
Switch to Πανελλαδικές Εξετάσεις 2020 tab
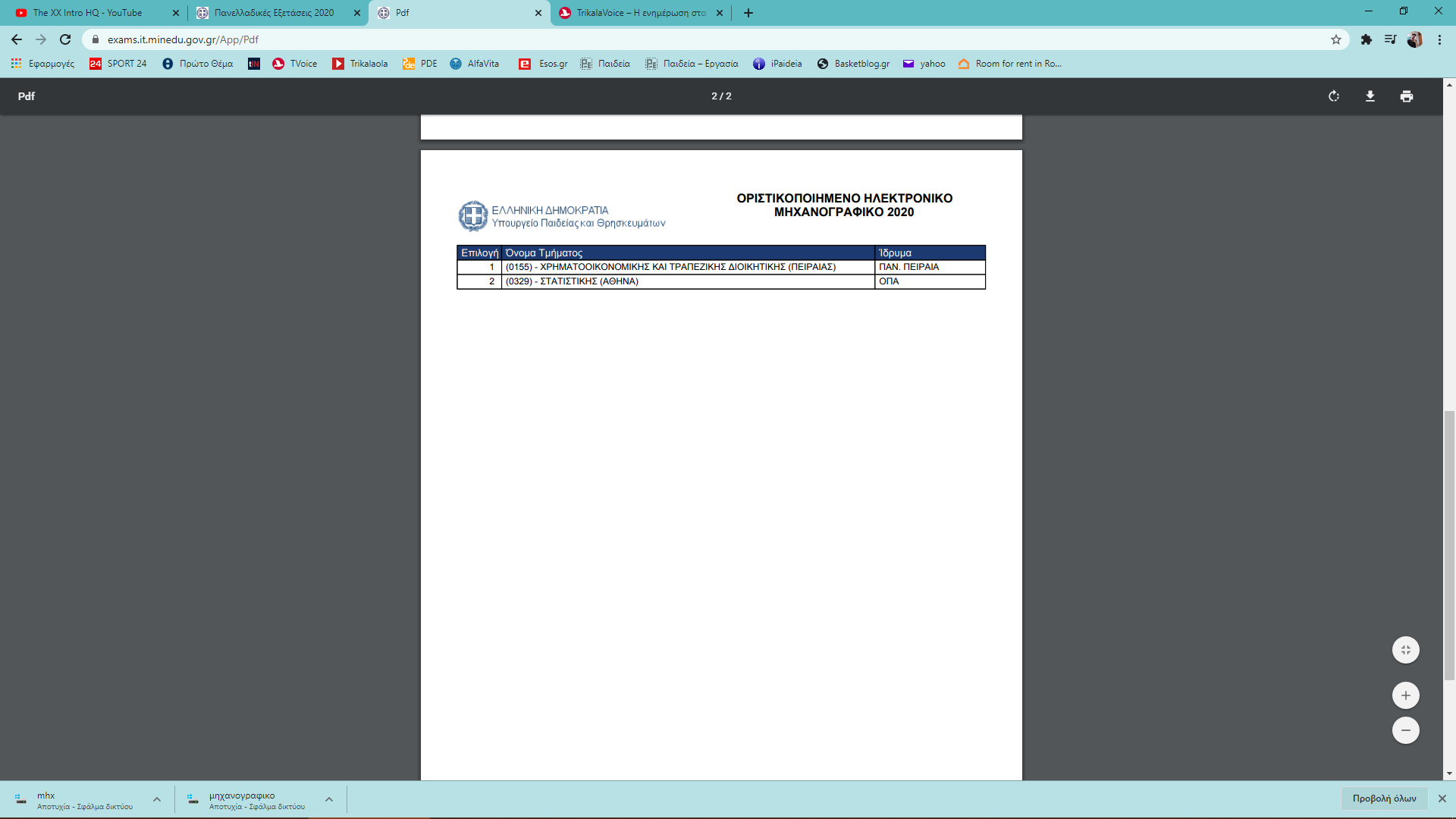(274, 13)
